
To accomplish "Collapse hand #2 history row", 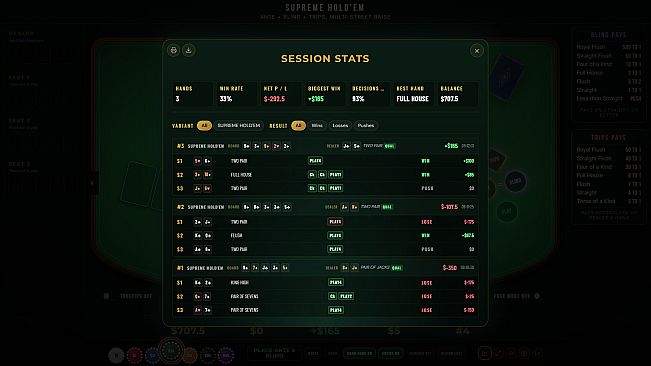I will click(325, 207).
